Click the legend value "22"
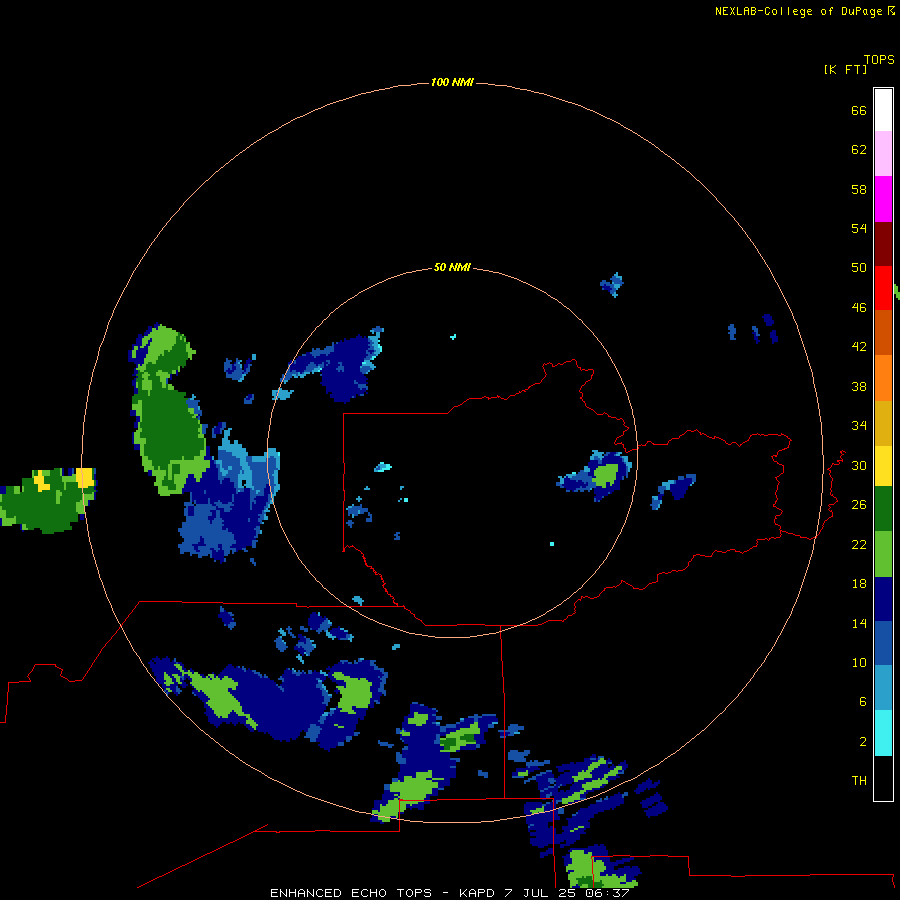The image size is (900, 900). [859, 545]
